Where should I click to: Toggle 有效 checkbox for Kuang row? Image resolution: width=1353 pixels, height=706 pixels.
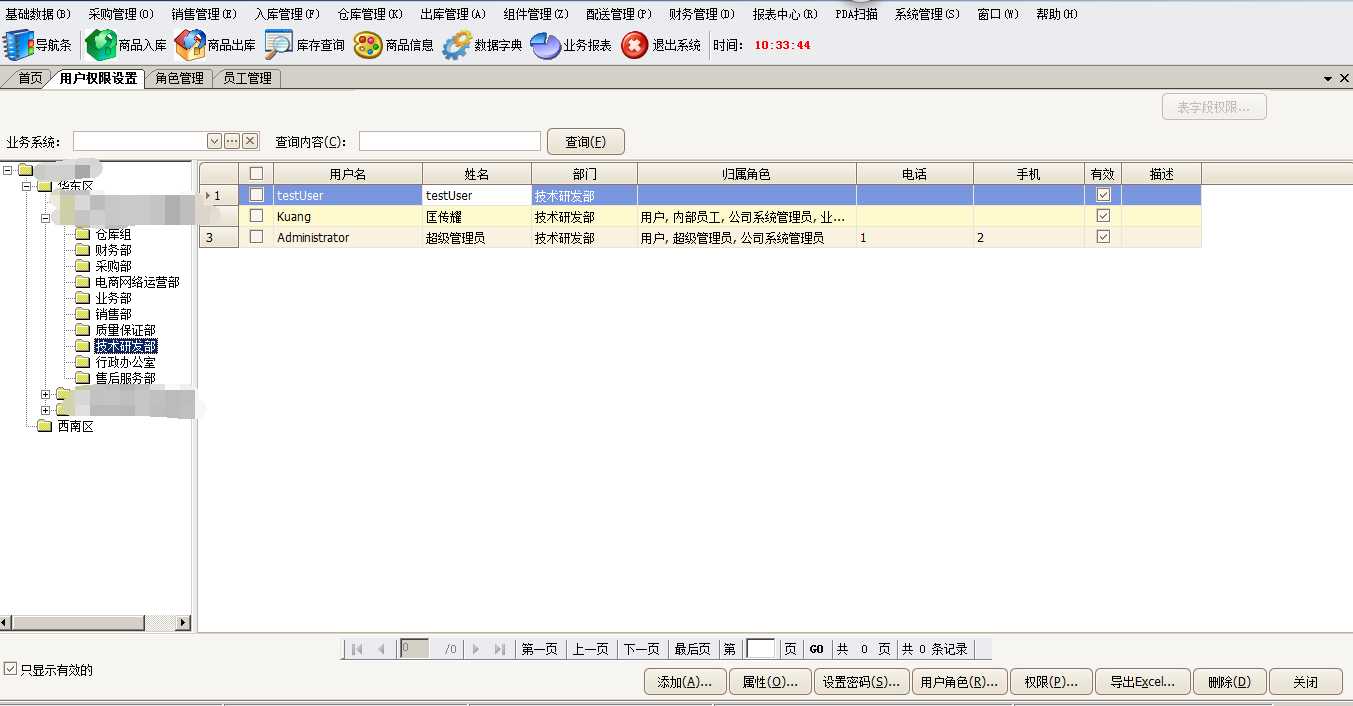pyautogui.click(x=1104, y=216)
